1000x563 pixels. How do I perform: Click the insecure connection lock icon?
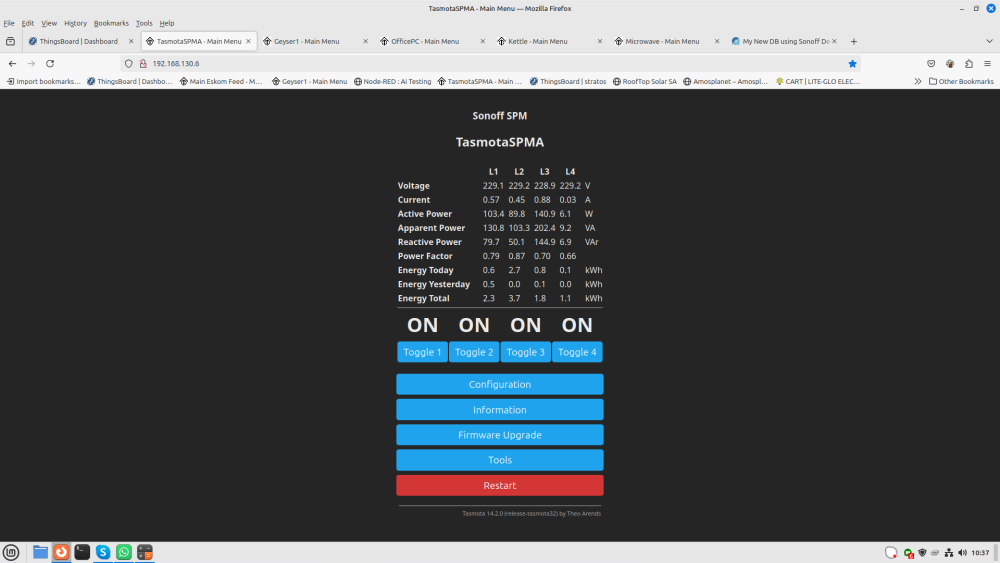tap(143, 64)
